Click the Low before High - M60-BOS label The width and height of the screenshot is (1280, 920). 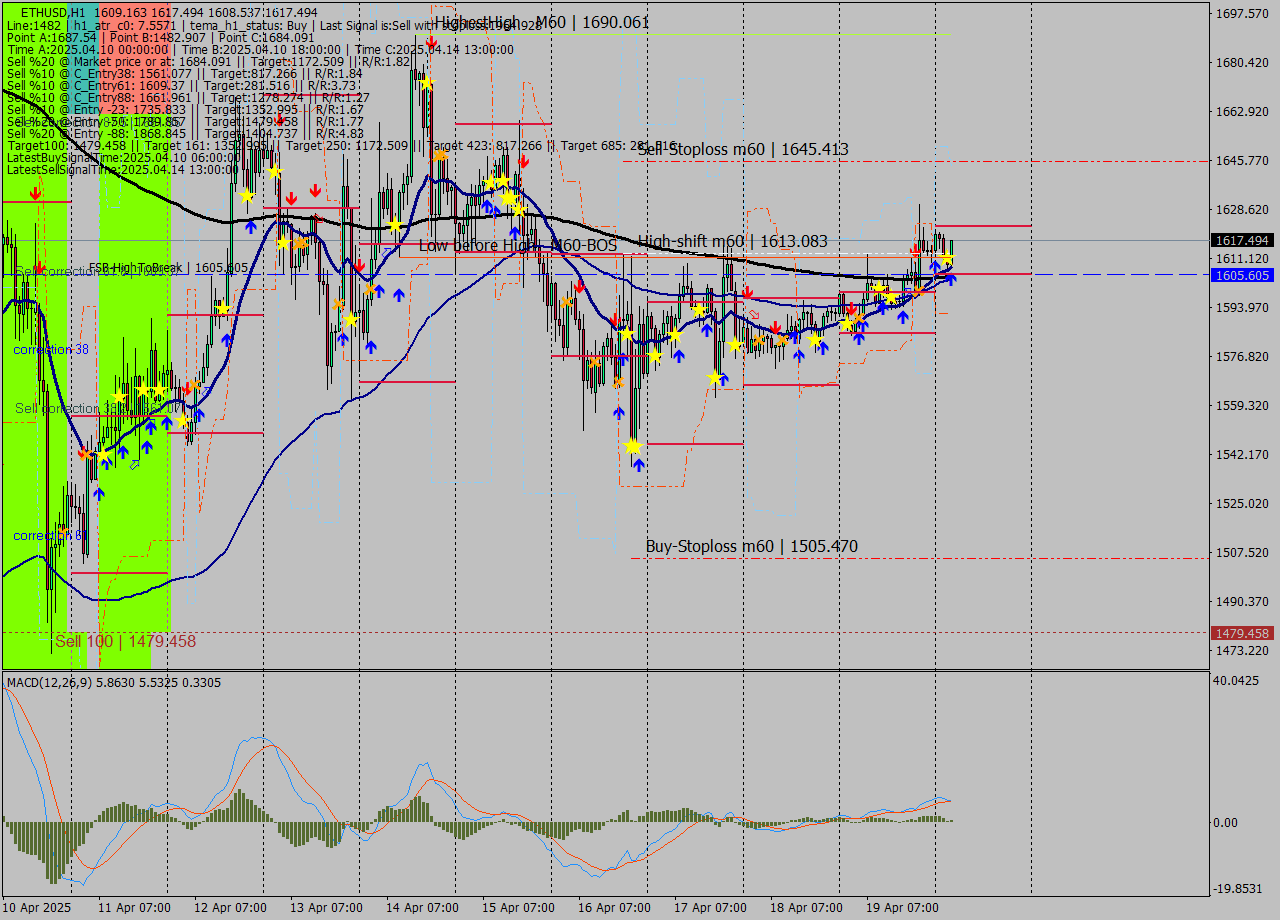tap(518, 245)
